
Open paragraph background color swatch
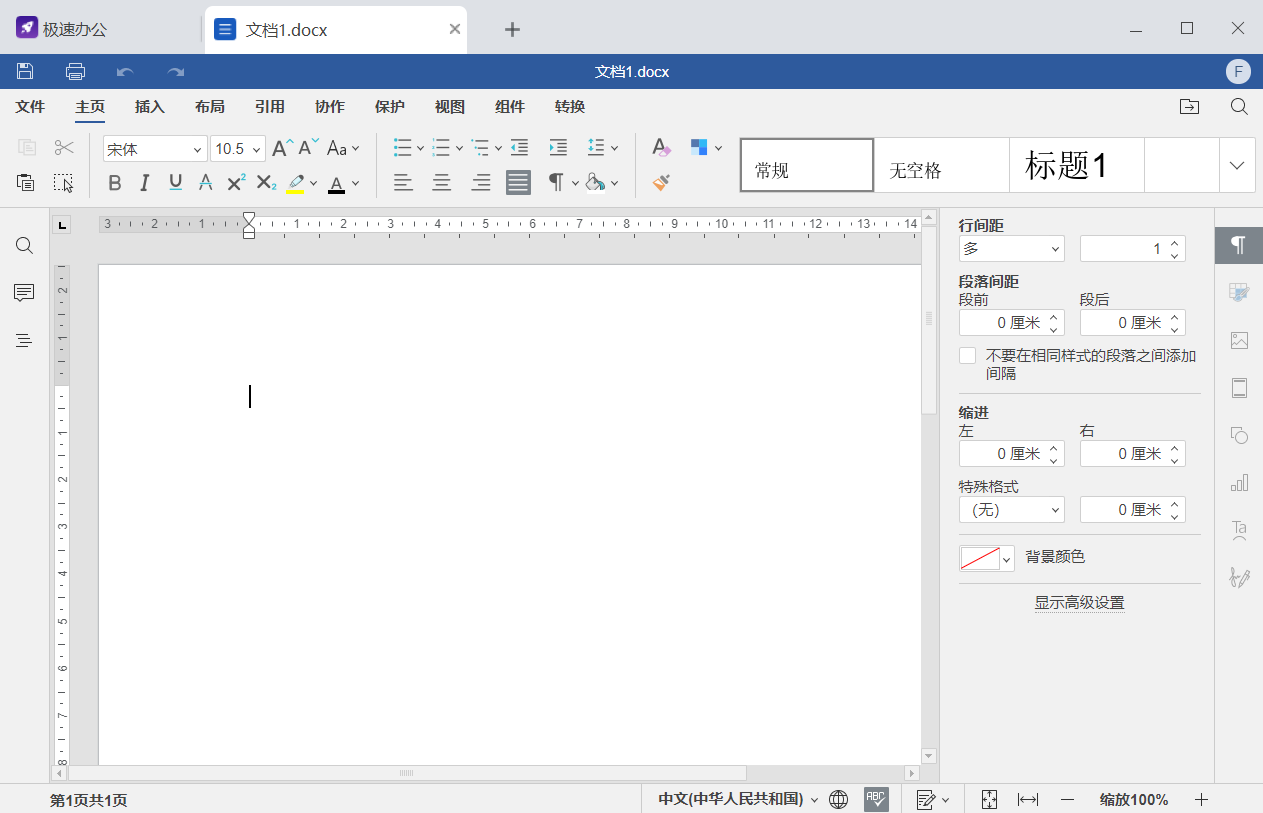986,558
